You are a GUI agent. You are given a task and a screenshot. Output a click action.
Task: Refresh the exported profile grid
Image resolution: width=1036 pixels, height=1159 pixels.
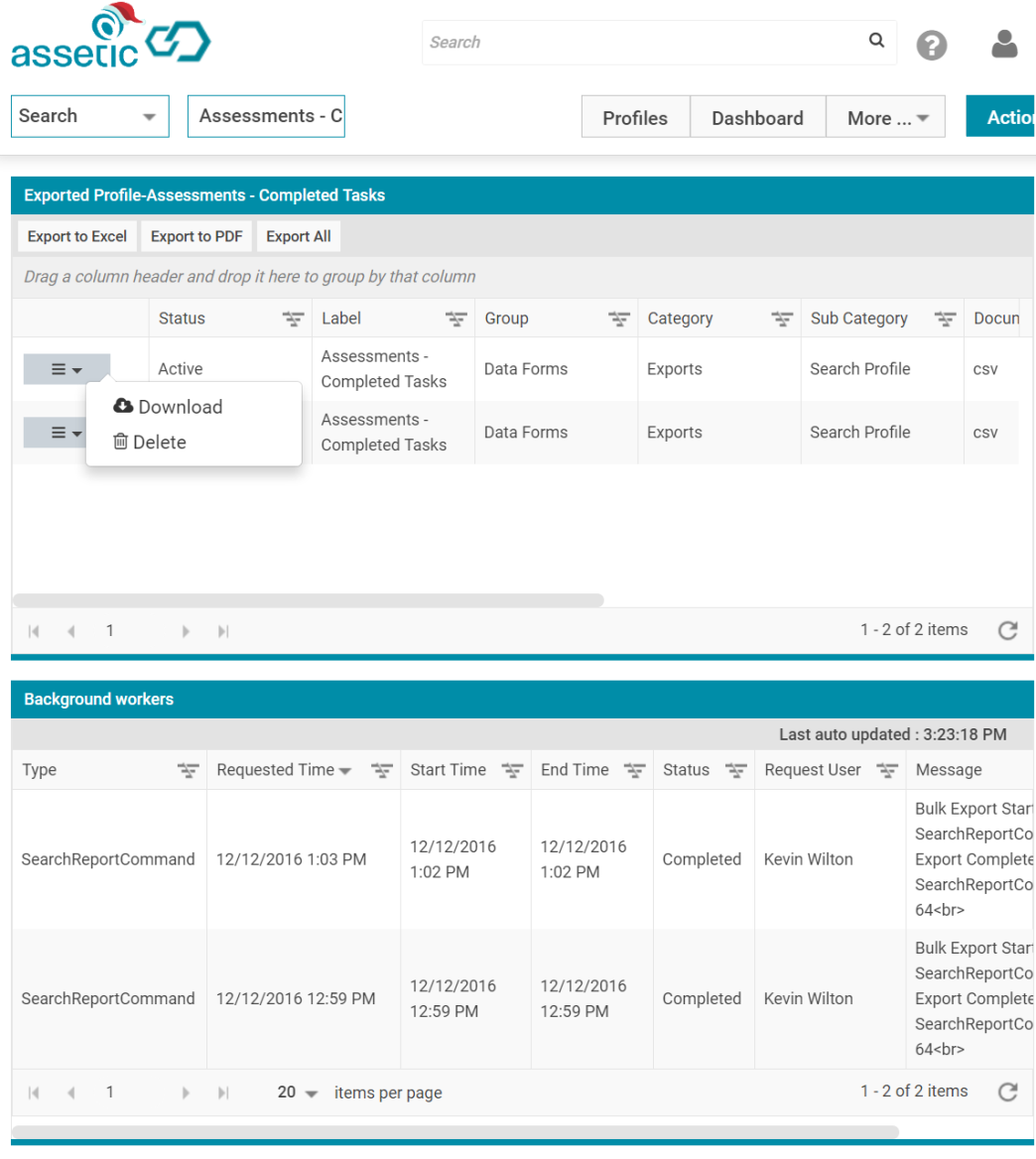pyautogui.click(x=1008, y=630)
